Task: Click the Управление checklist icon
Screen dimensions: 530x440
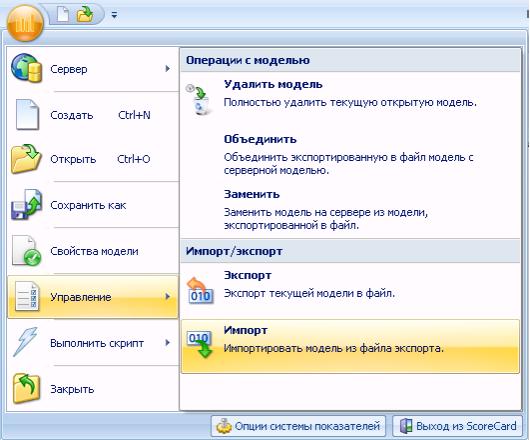Action: tap(27, 296)
